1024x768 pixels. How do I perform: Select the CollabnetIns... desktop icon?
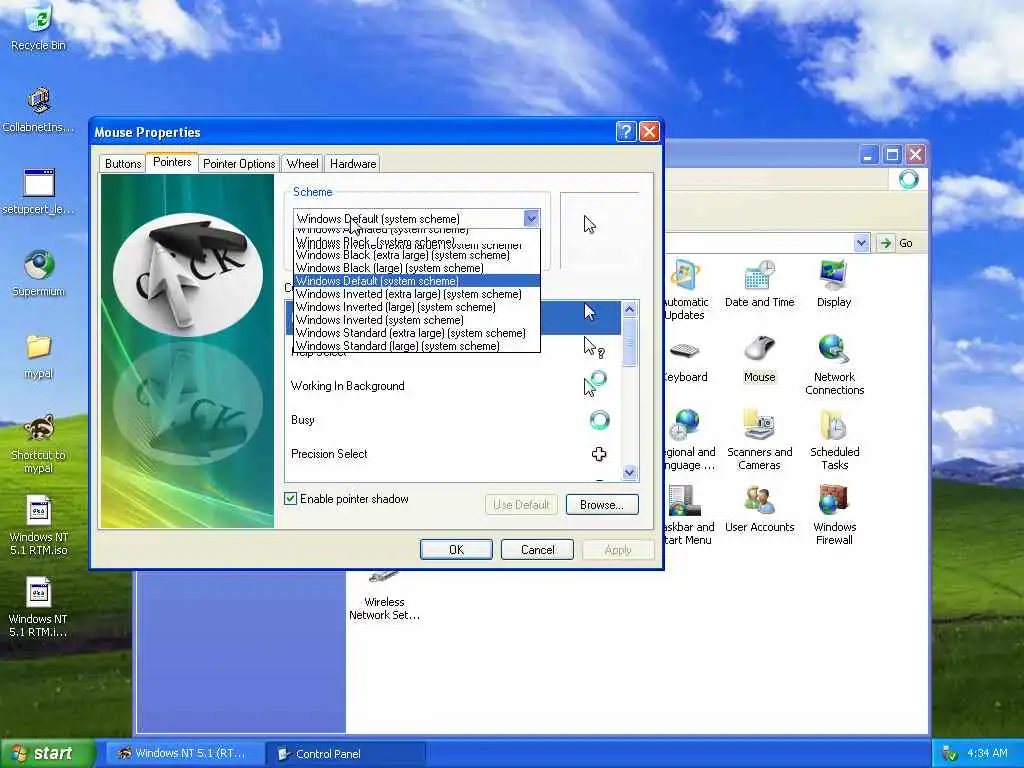click(39, 109)
